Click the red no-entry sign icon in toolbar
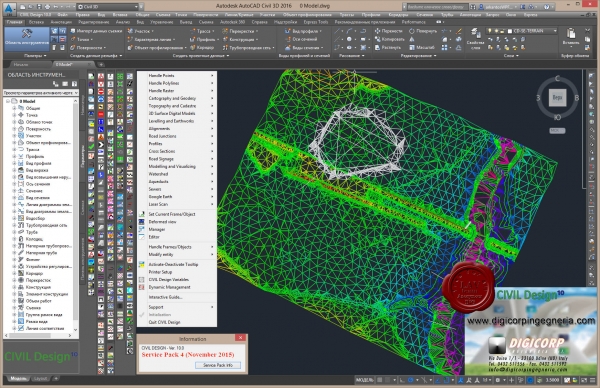Image resolution: width=600 pixels, height=388 pixels. point(101,91)
